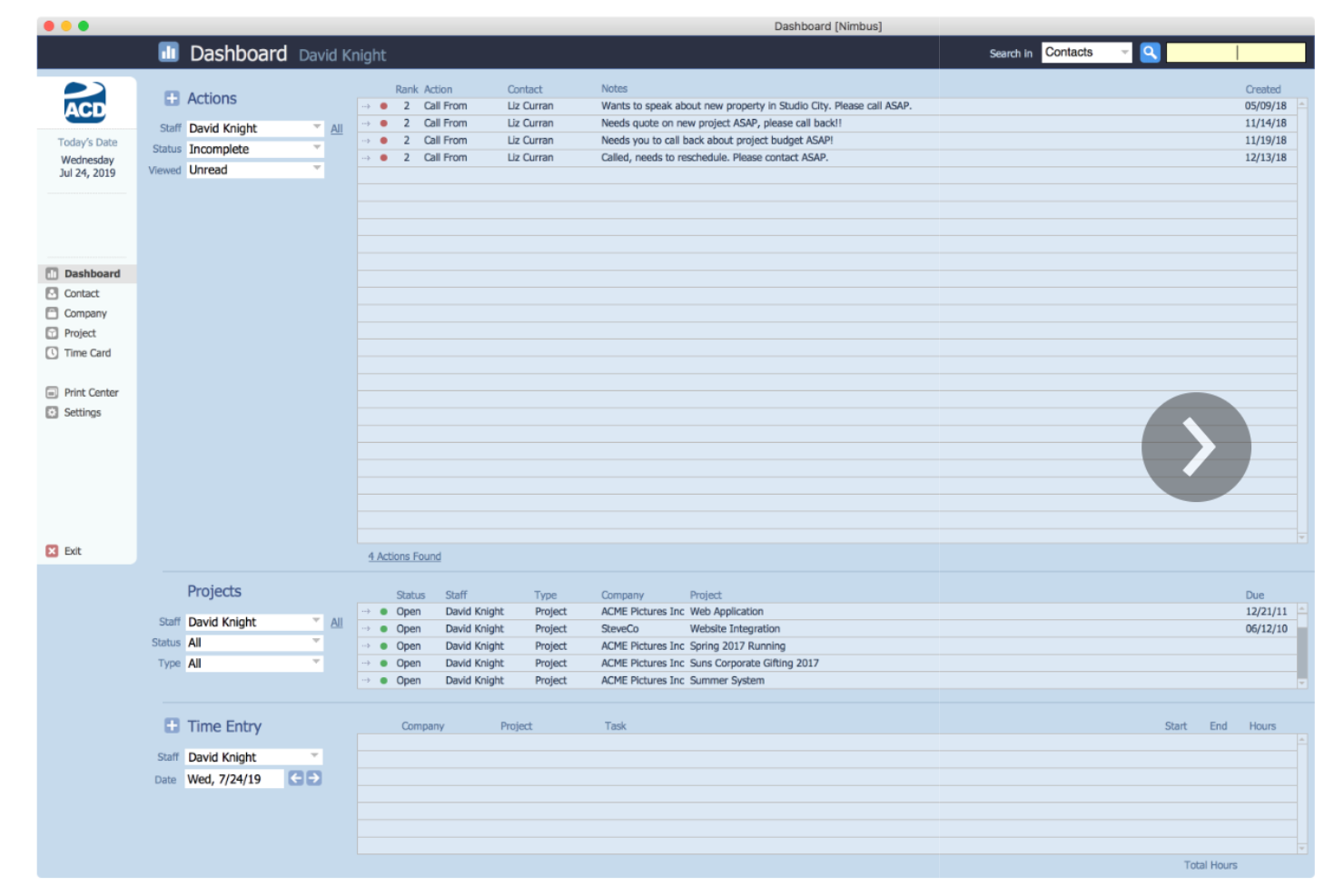Open the Search In Contacts dropdown
The image size is (1344, 896).
(x=1086, y=53)
